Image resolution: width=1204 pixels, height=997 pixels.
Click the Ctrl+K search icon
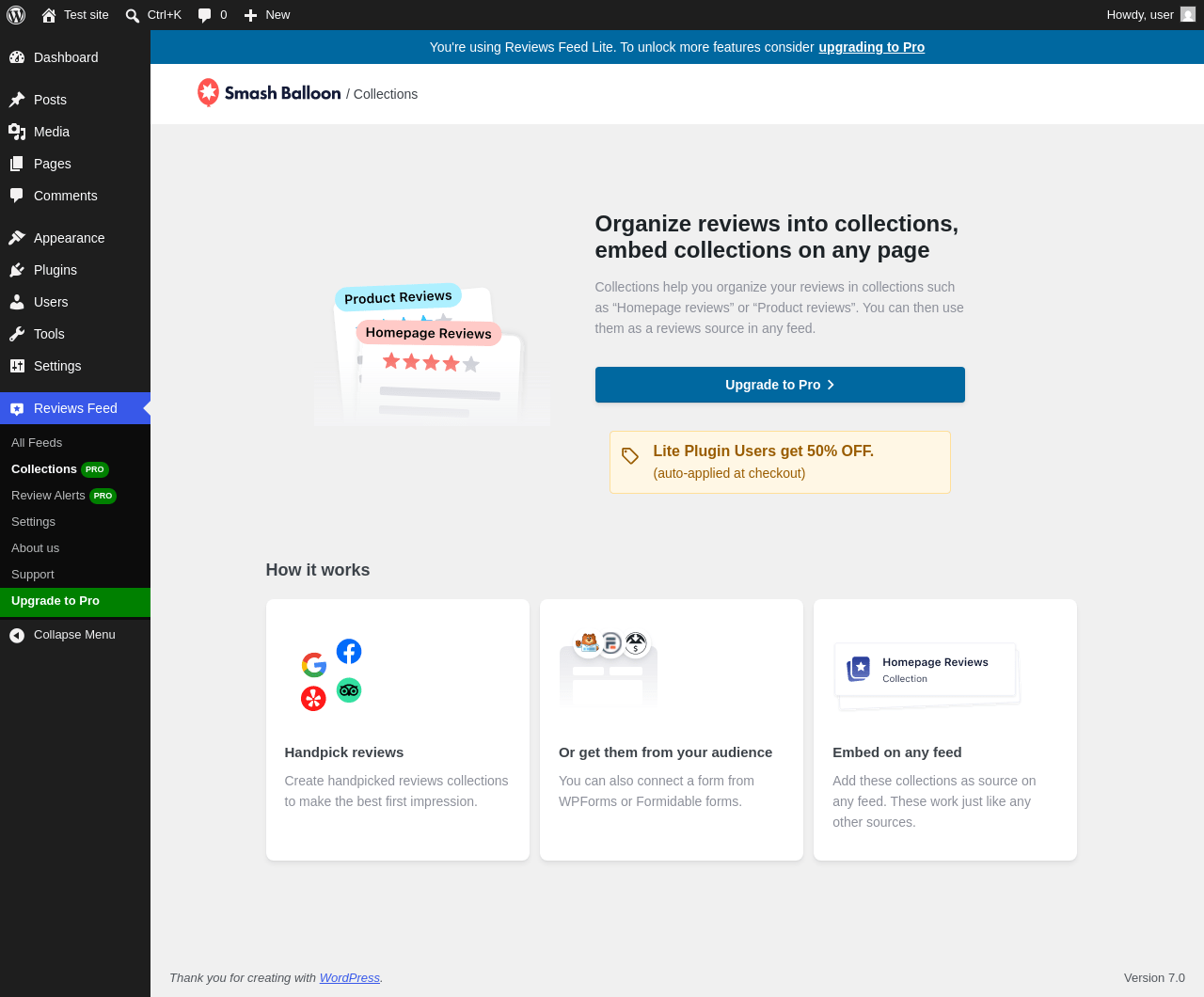[x=133, y=15]
